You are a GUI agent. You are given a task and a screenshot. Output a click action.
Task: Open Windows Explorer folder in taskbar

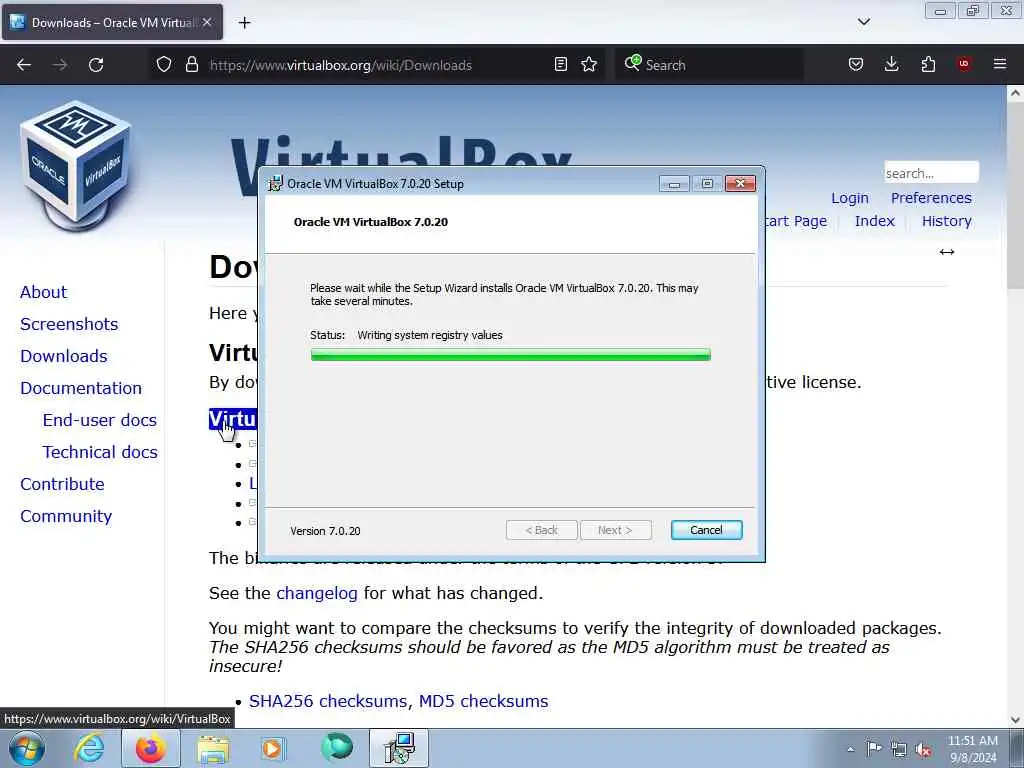[213, 748]
